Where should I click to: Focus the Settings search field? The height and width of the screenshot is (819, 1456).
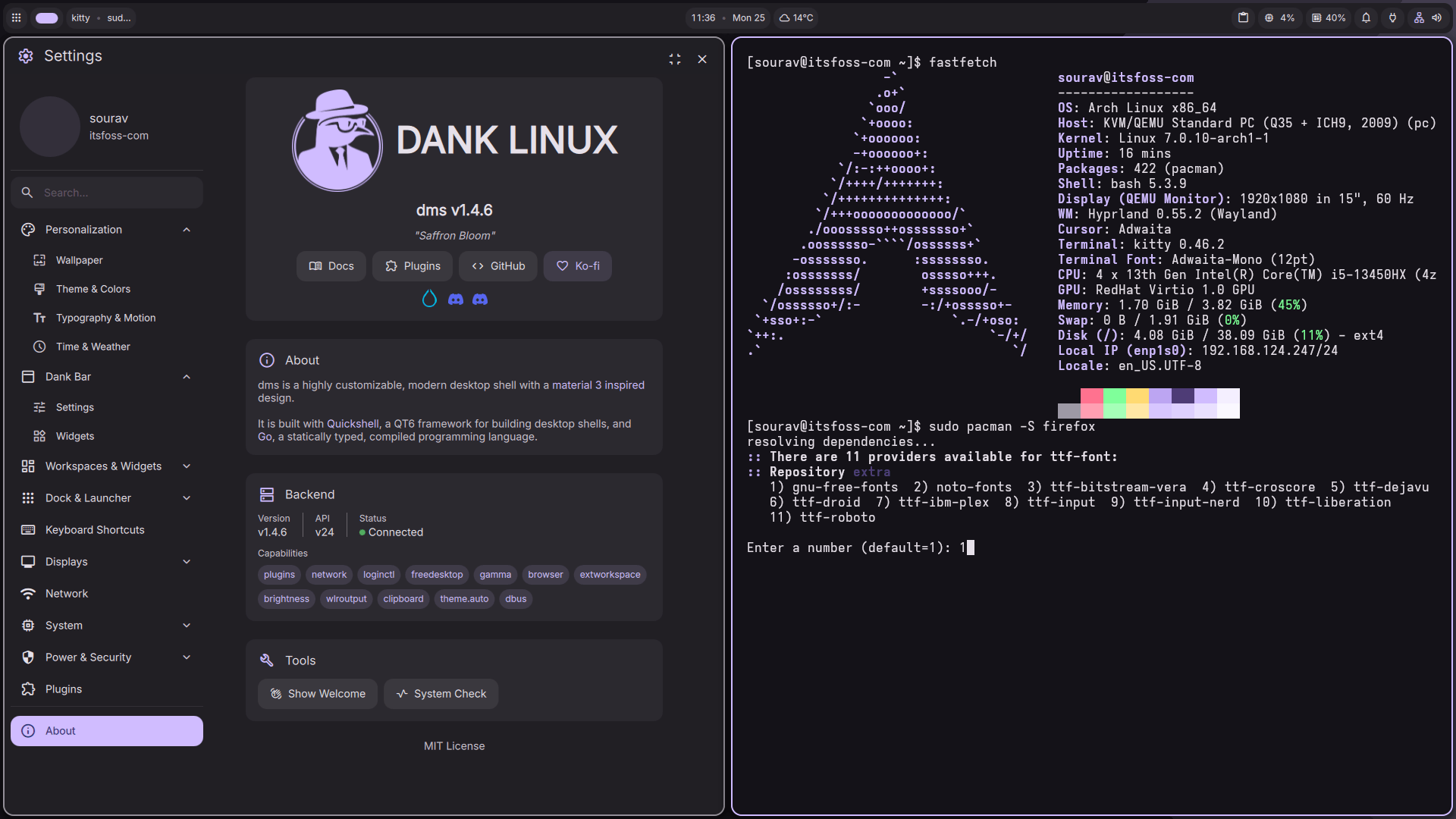click(x=107, y=193)
